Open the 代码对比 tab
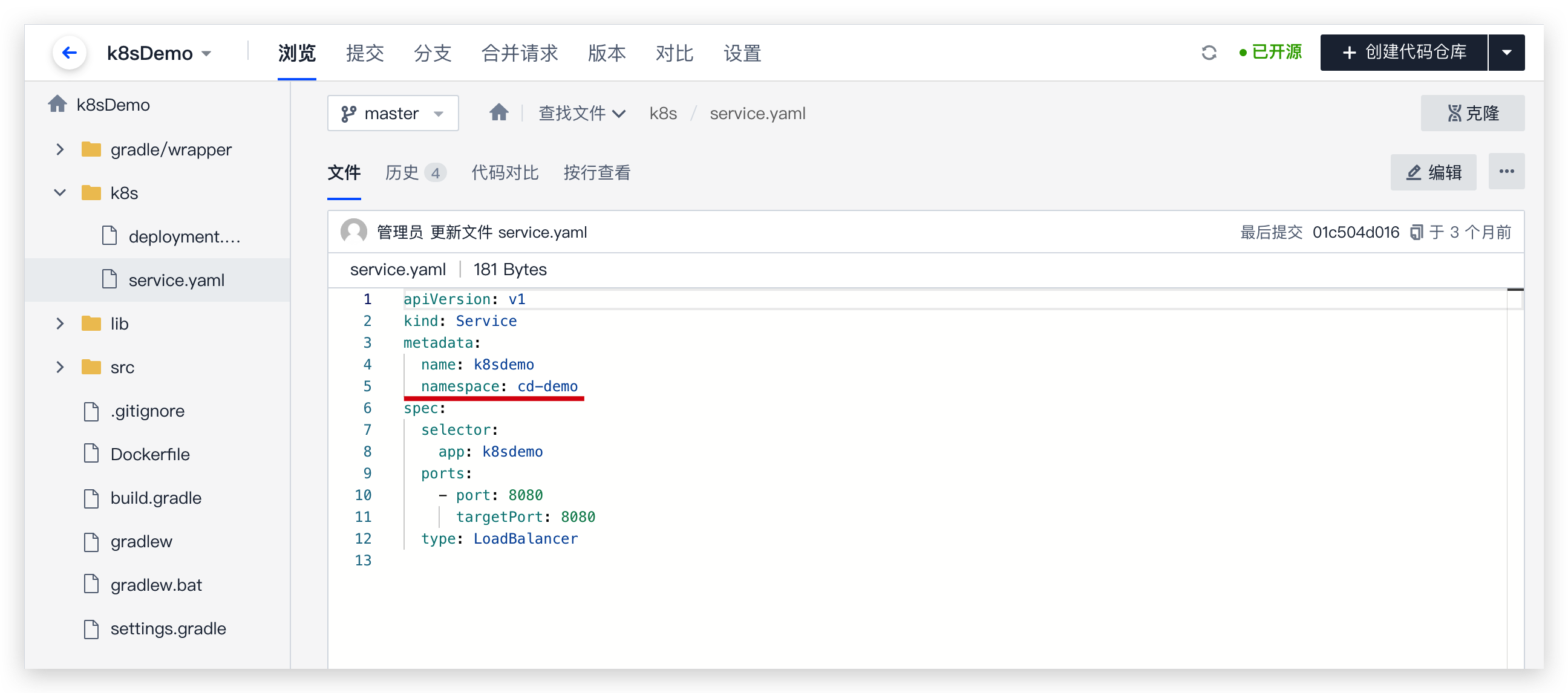Image resolution: width=1568 pixels, height=693 pixels. pos(505,173)
